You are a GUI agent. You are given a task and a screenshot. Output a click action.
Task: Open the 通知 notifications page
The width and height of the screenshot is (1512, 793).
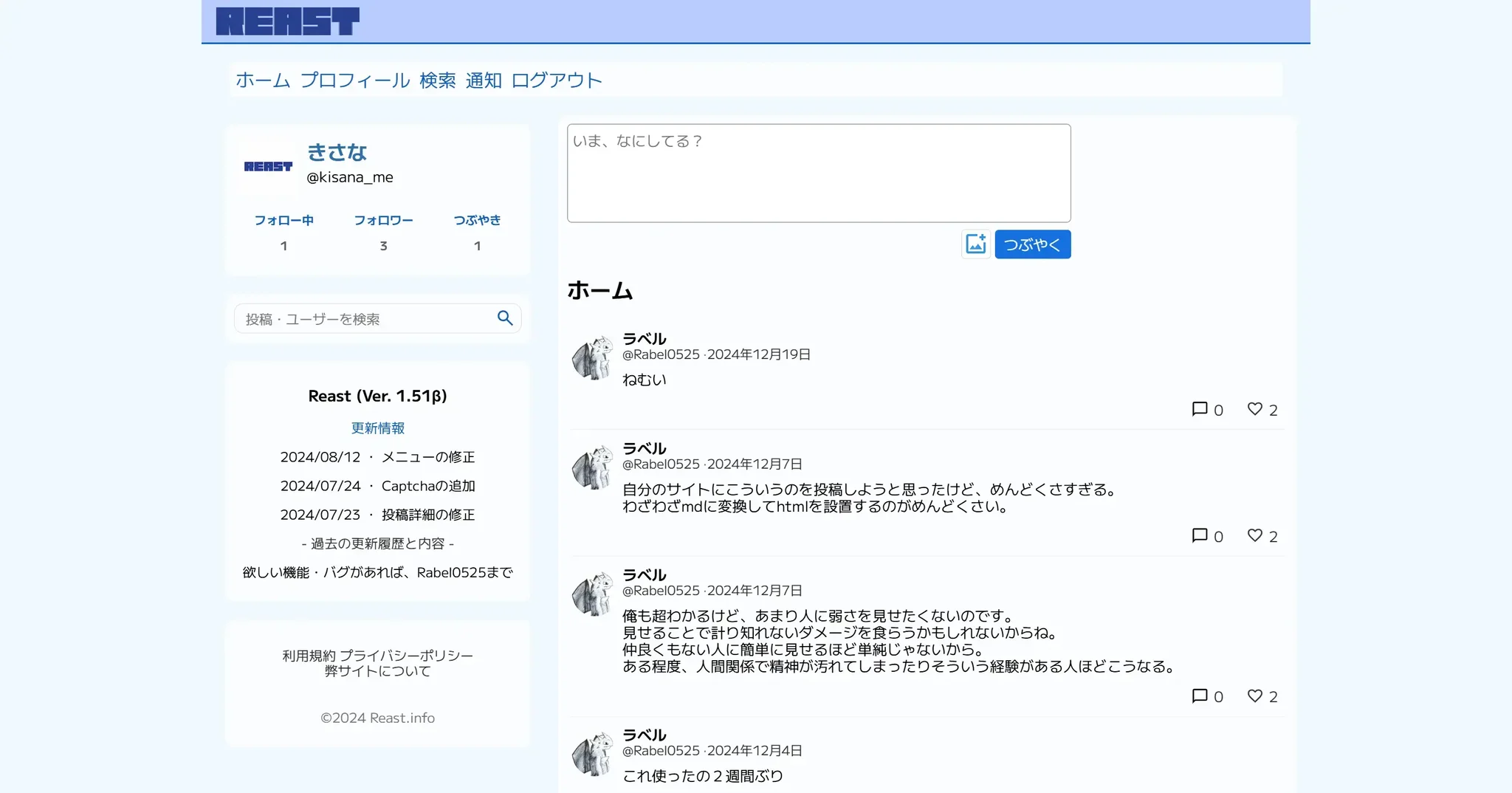pyautogui.click(x=484, y=80)
